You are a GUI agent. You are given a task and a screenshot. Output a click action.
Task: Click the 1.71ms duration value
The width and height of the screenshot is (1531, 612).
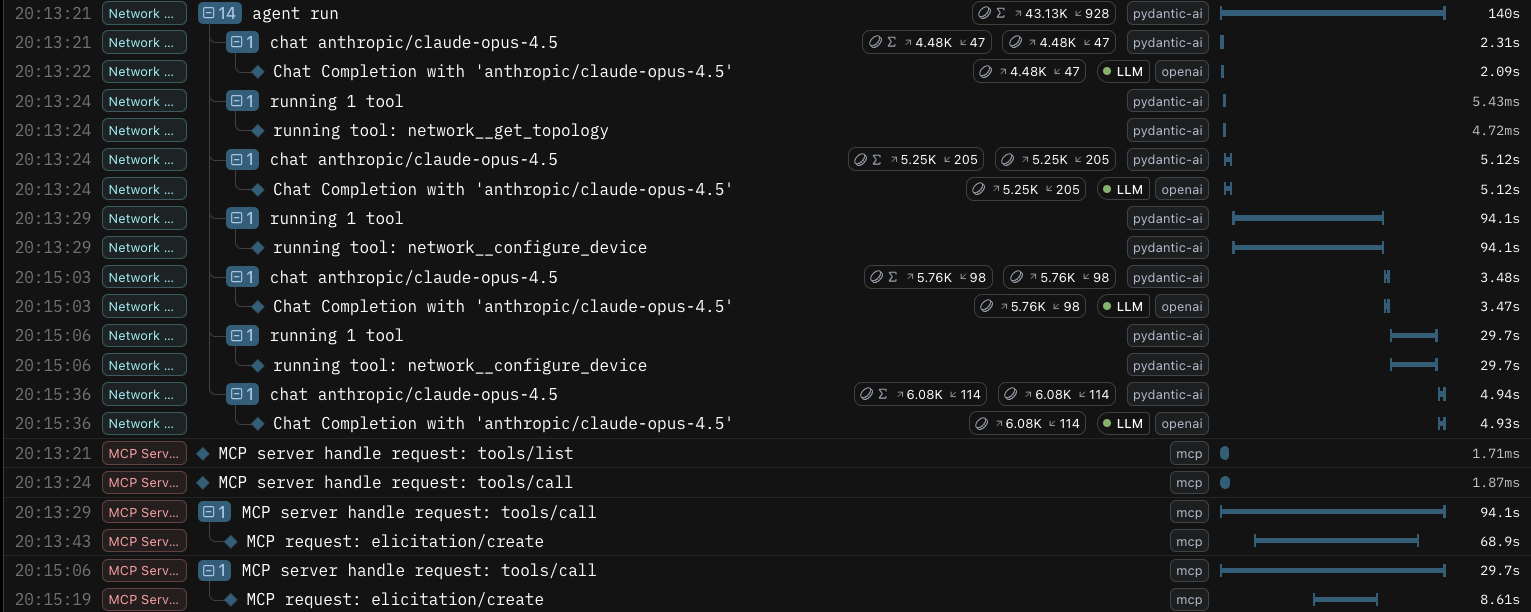point(1496,453)
